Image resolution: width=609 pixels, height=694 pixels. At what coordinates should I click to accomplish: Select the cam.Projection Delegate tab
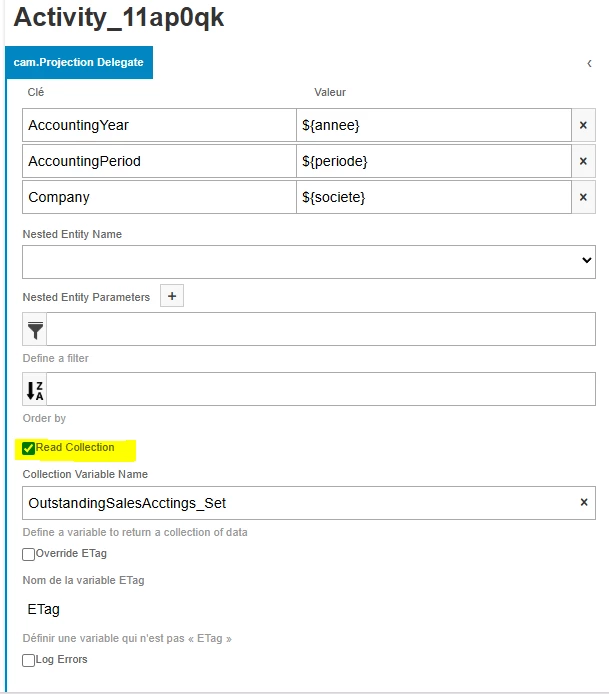tap(79, 62)
